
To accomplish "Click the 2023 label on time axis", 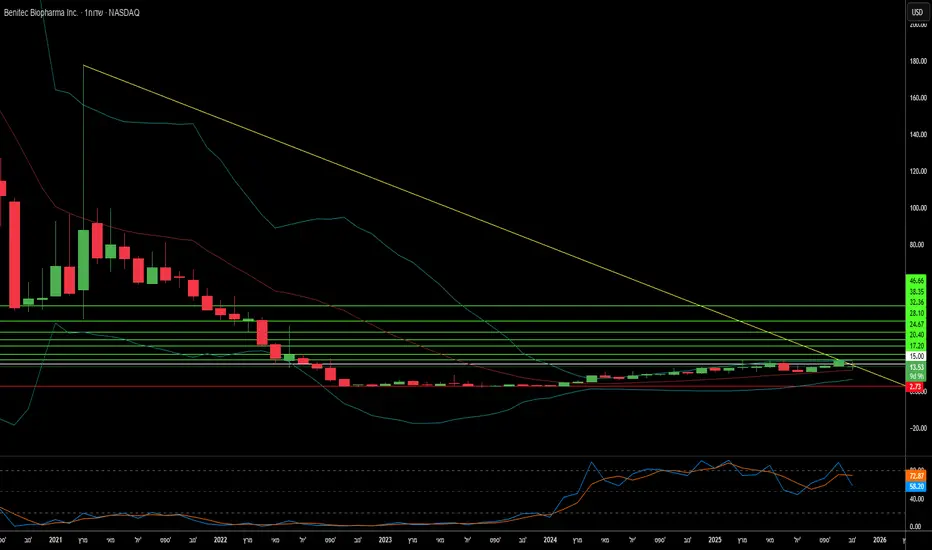I will [384, 539].
